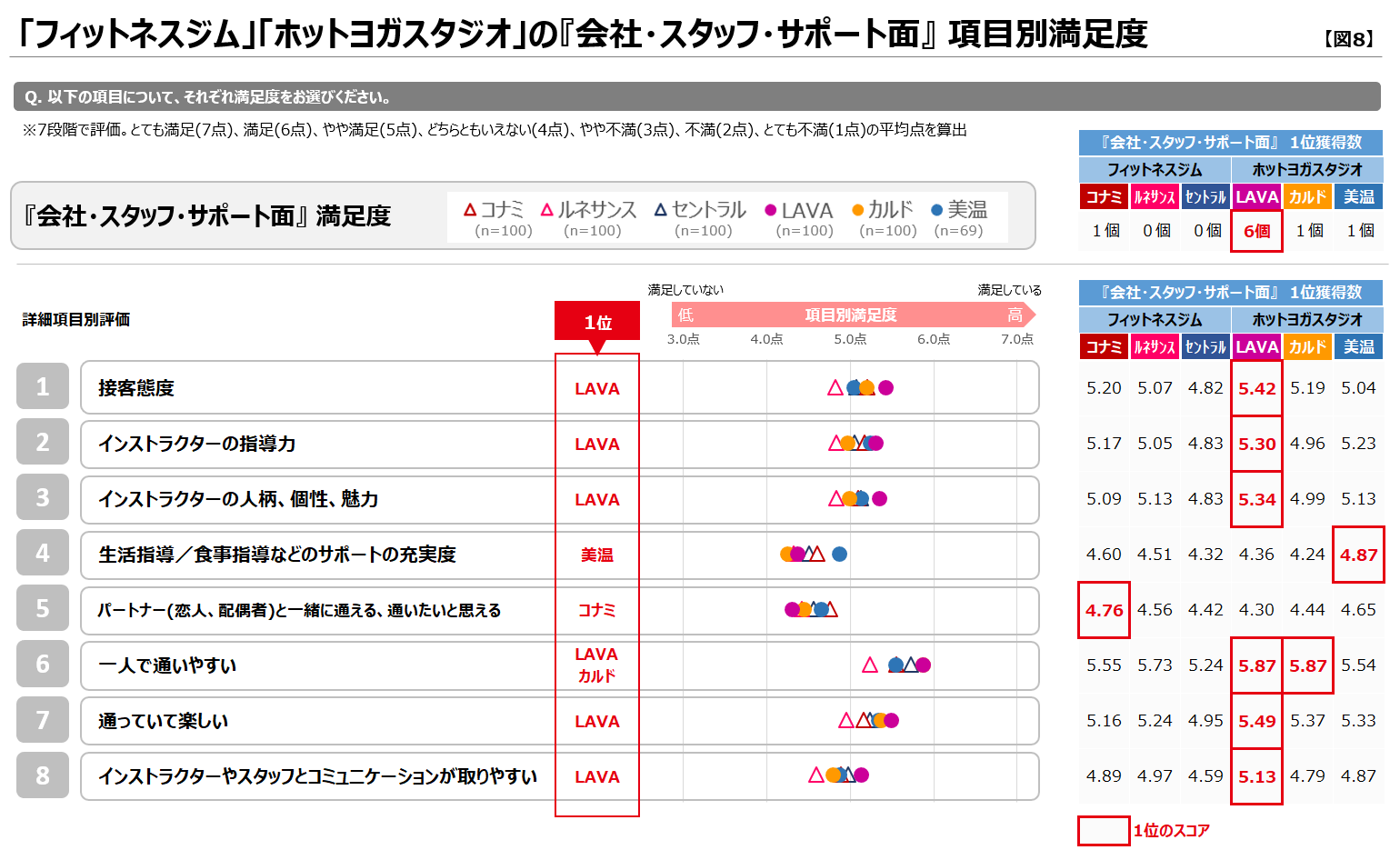Click the highlighted 6個 count under LAVA

(1257, 231)
